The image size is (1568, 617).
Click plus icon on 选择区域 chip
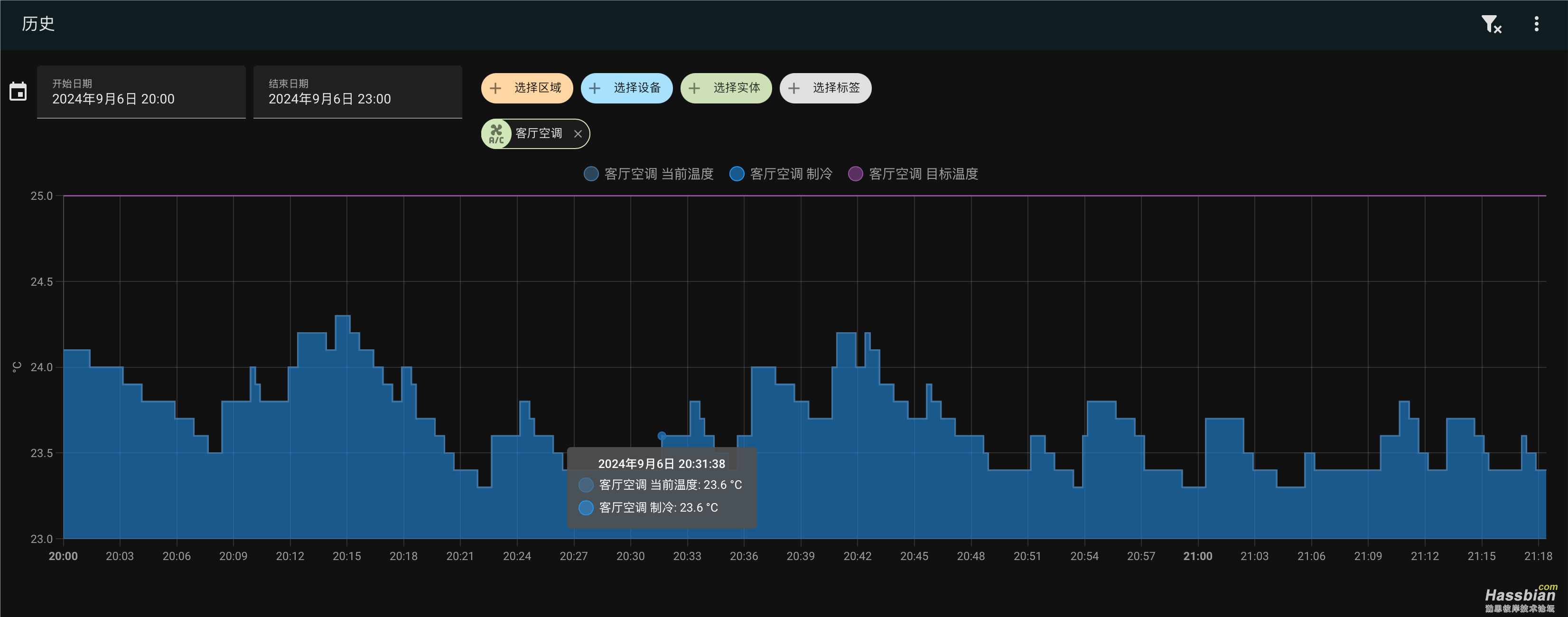pyautogui.click(x=495, y=88)
